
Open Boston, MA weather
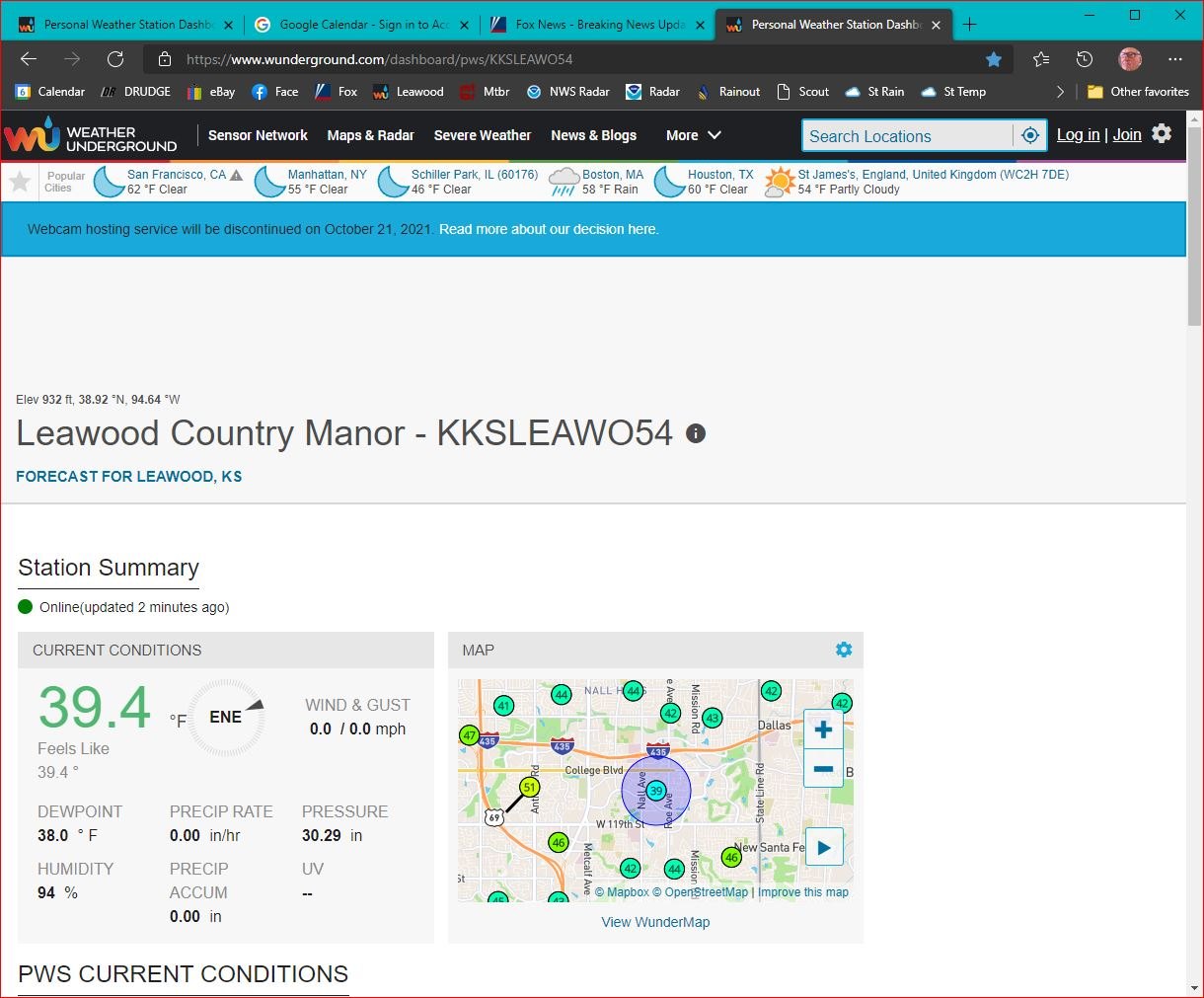612,175
